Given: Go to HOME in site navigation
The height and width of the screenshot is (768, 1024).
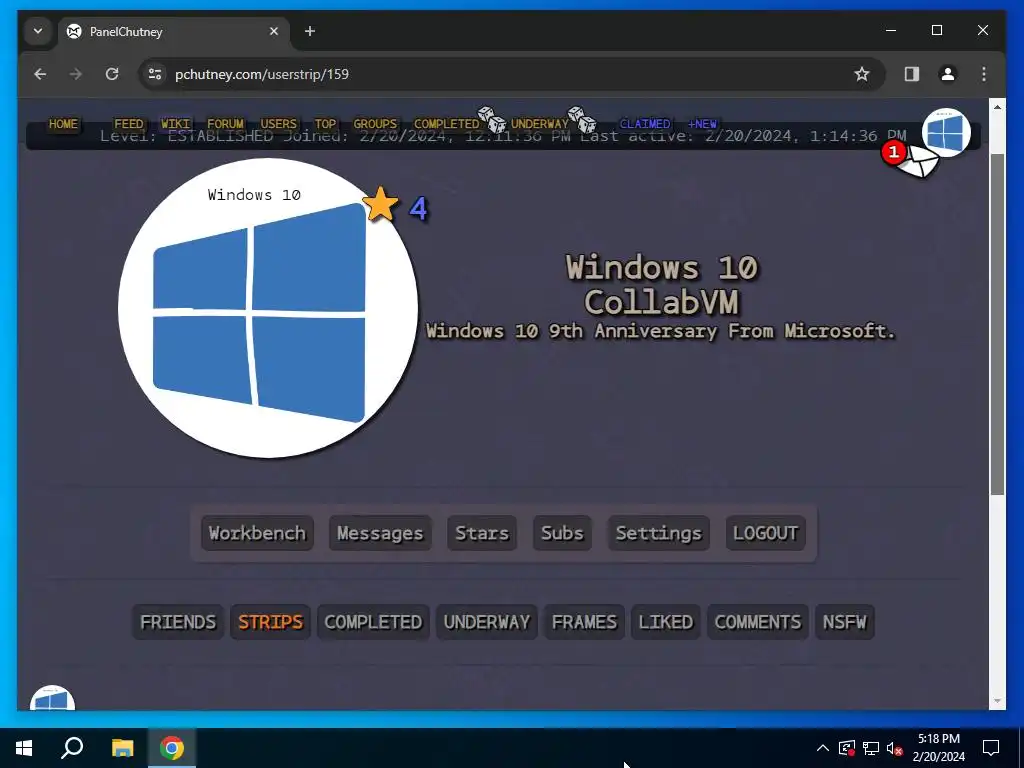Looking at the screenshot, I should (x=63, y=123).
